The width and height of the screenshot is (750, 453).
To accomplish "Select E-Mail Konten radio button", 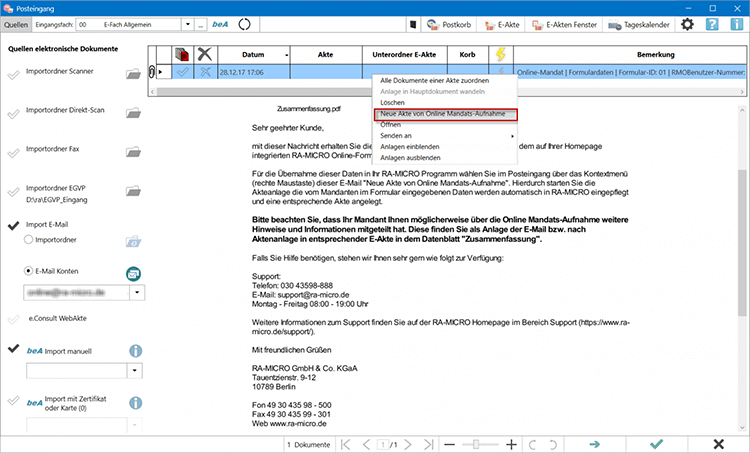I will 28,271.
